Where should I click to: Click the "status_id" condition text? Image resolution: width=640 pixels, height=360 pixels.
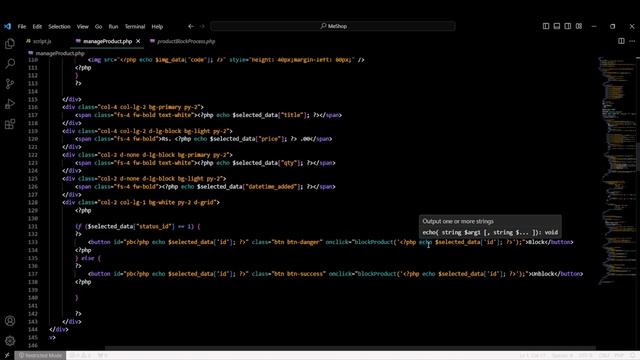coord(155,227)
